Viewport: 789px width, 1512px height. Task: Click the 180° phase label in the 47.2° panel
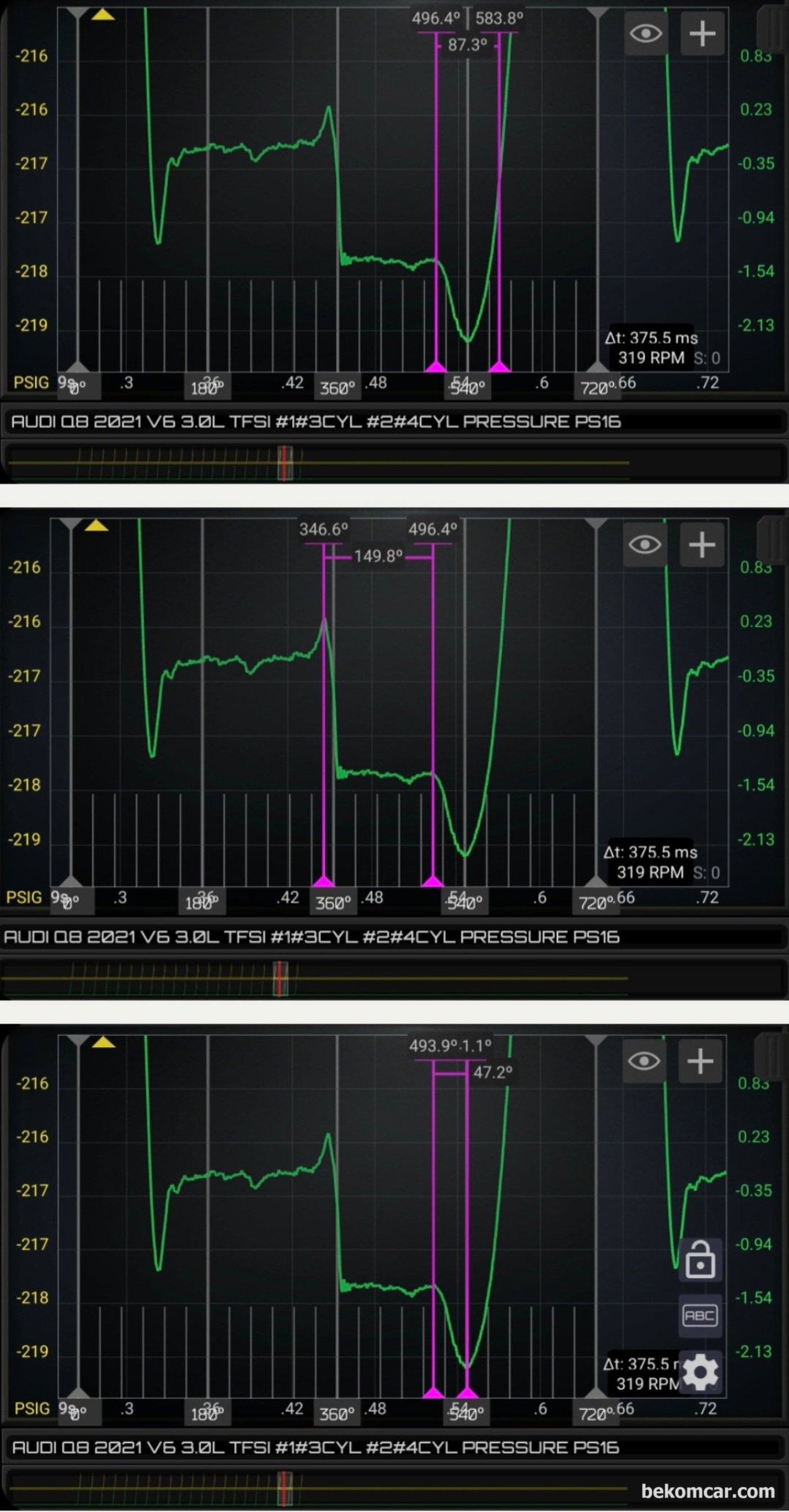coord(209,1414)
